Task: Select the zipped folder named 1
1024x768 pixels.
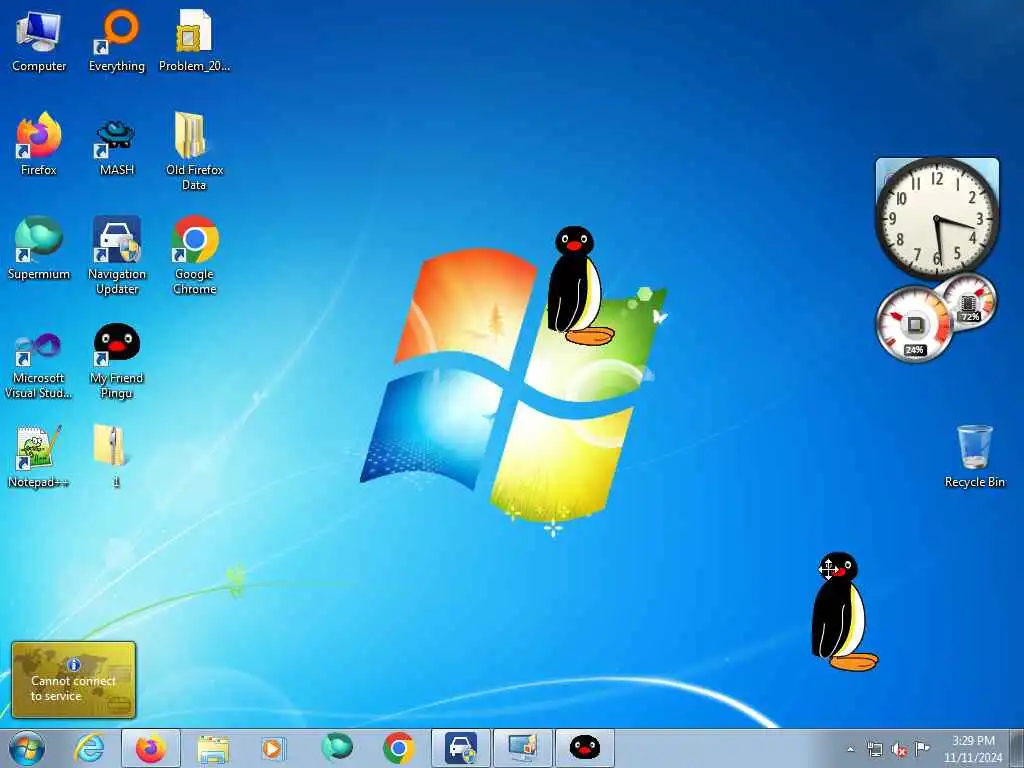Action: pos(112,456)
